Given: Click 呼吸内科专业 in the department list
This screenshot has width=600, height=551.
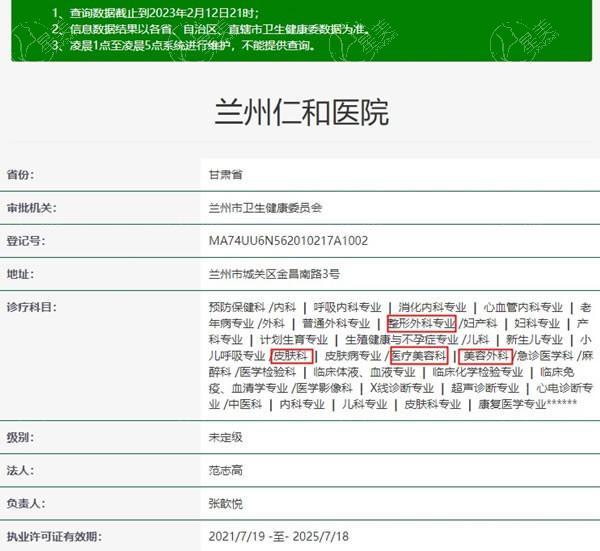Looking at the screenshot, I should point(347,307).
